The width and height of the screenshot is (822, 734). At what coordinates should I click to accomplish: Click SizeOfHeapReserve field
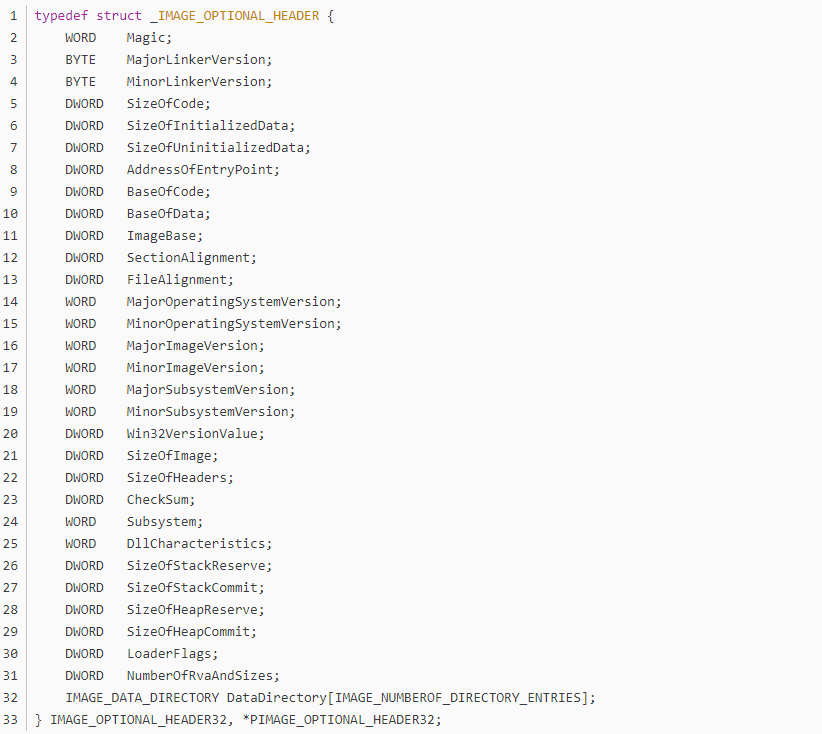pos(192,610)
